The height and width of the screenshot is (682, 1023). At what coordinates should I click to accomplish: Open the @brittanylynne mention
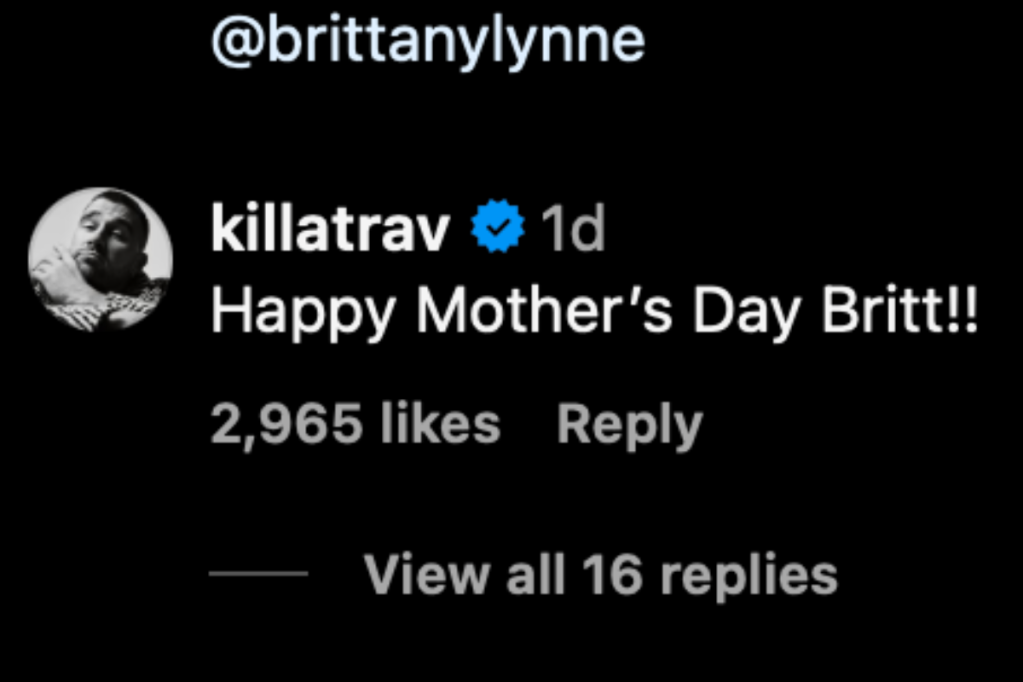tap(427, 39)
